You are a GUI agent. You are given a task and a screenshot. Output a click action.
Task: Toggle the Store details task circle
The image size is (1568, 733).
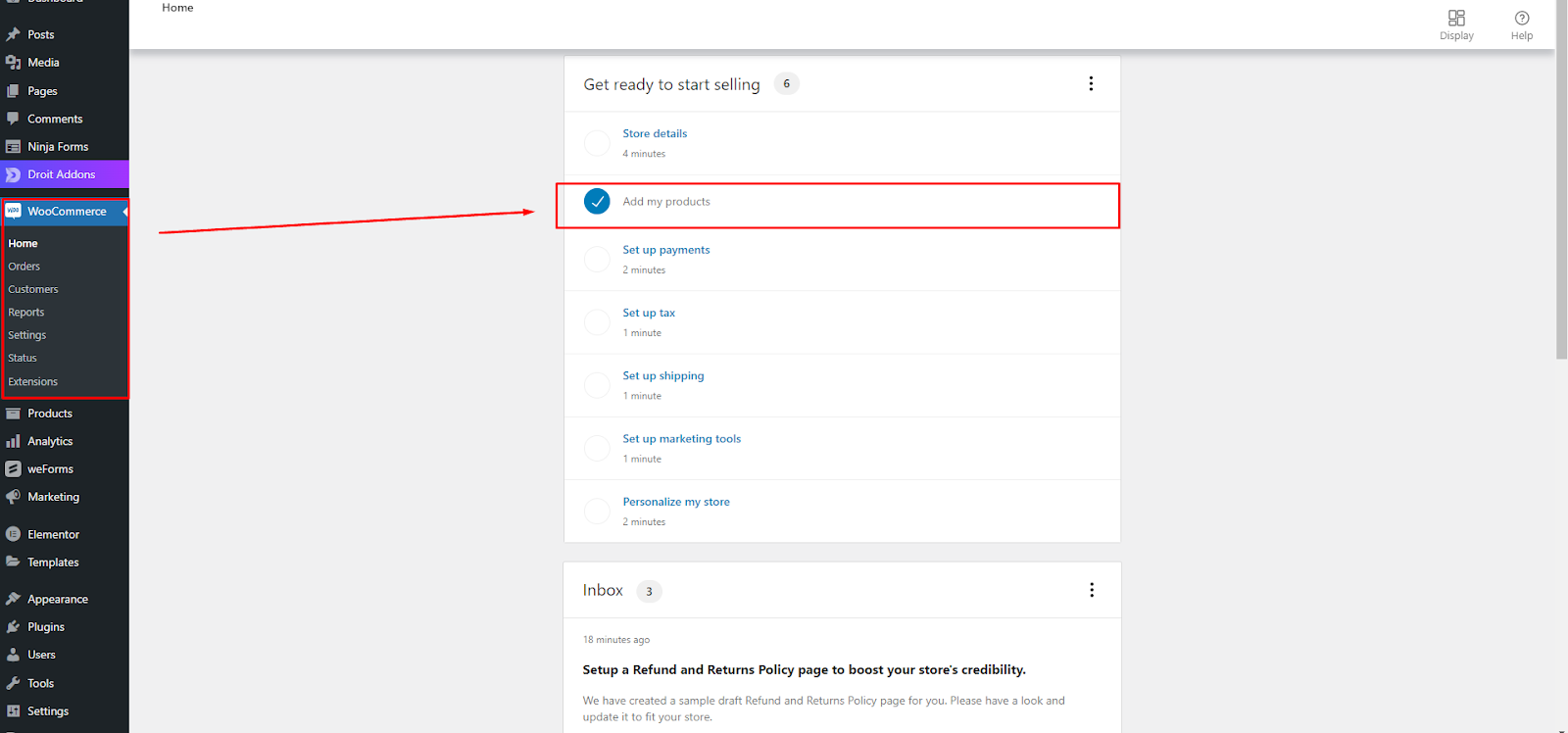pyautogui.click(x=597, y=143)
